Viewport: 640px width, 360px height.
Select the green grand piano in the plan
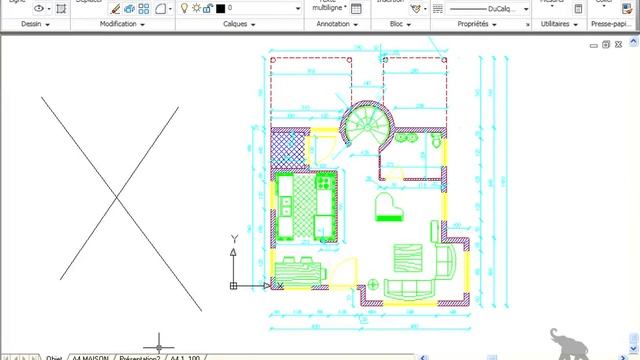pos(389,207)
